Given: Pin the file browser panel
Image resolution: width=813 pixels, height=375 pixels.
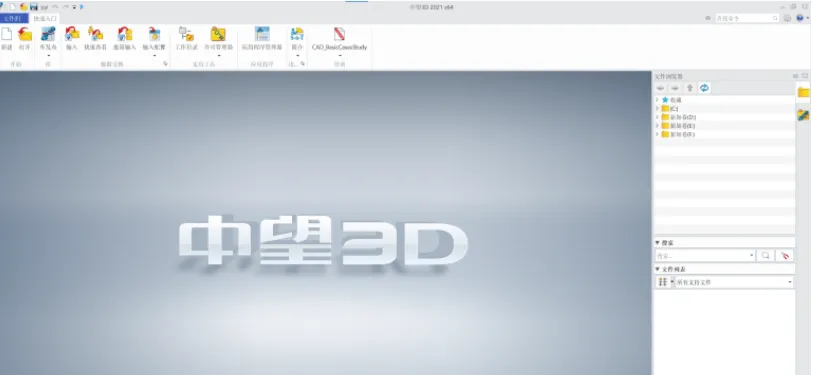Looking at the screenshot, I should (x=796, y=76).
